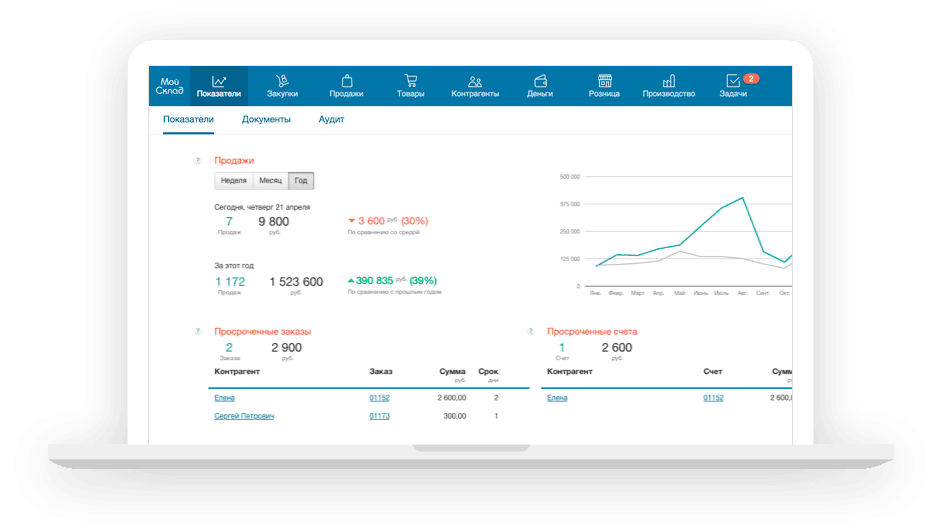Click the Сумма column header in orders table

(452, 372)
